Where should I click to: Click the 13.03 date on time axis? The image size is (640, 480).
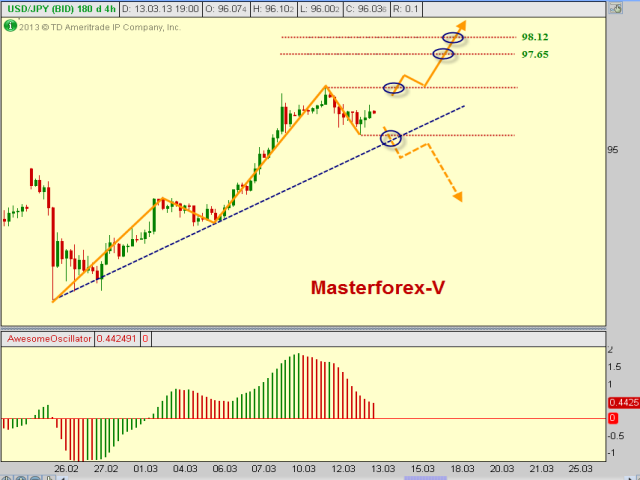pos(382,469)
